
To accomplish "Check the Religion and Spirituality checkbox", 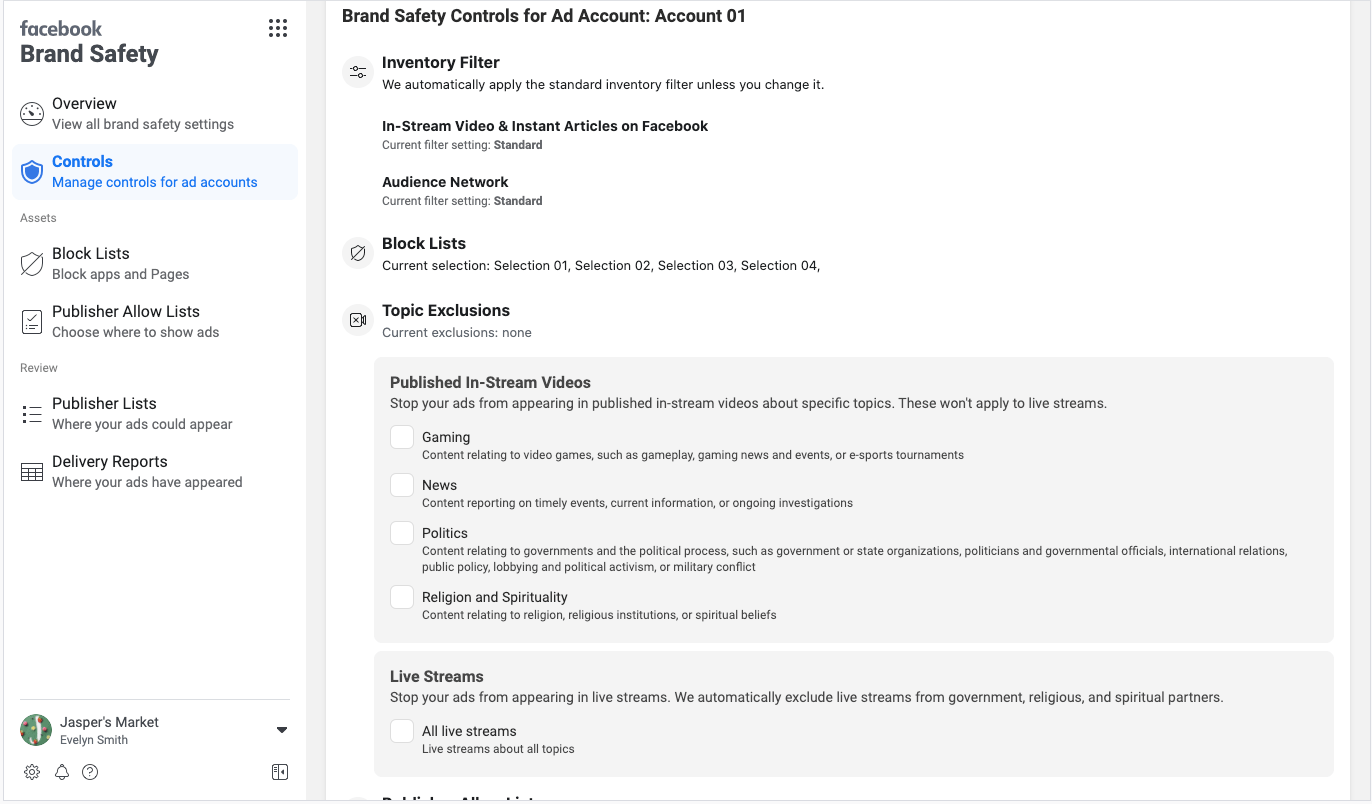I will [x=401, y=596].
